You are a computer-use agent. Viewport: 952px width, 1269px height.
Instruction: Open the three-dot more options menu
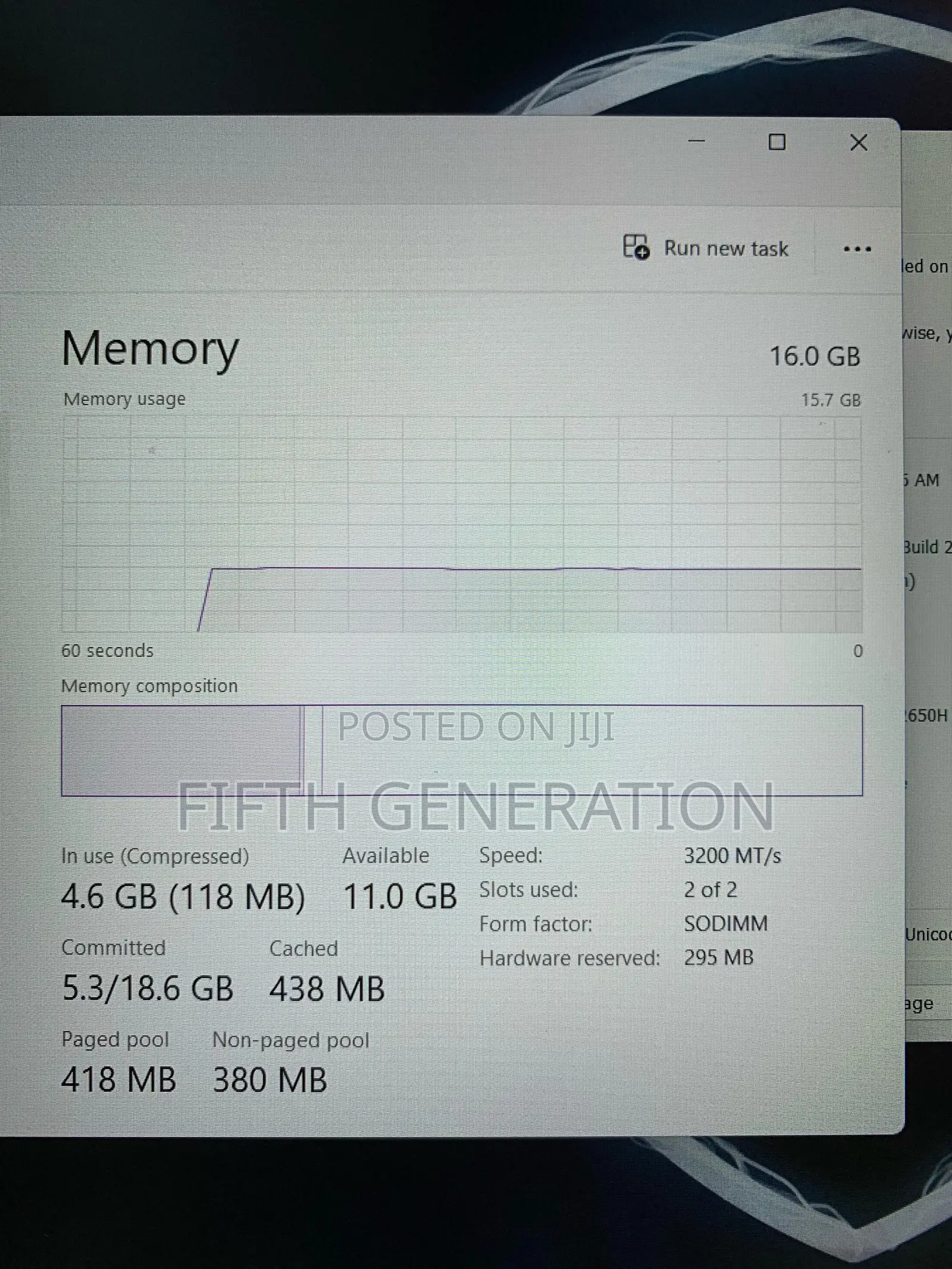pyautogui.click(x=857, y=249)
